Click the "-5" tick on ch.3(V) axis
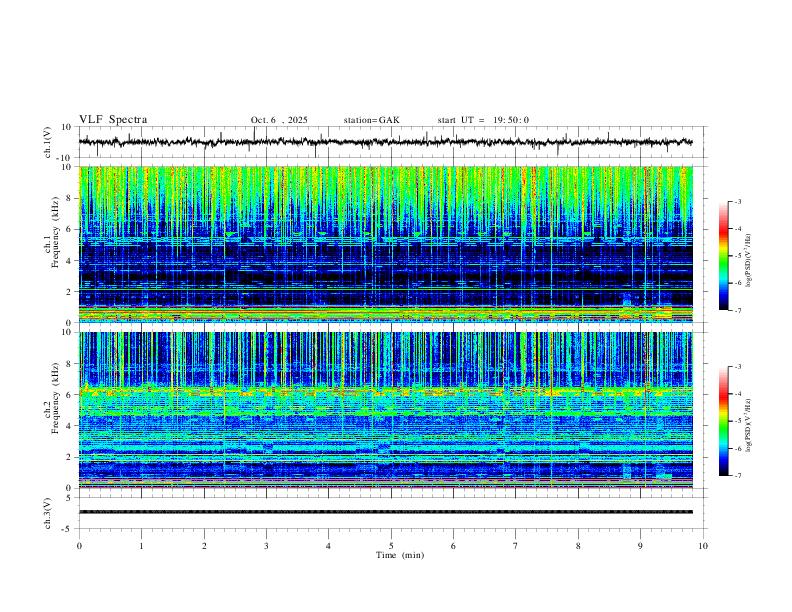This screenshot has width=792, height=612. (68, 529)
